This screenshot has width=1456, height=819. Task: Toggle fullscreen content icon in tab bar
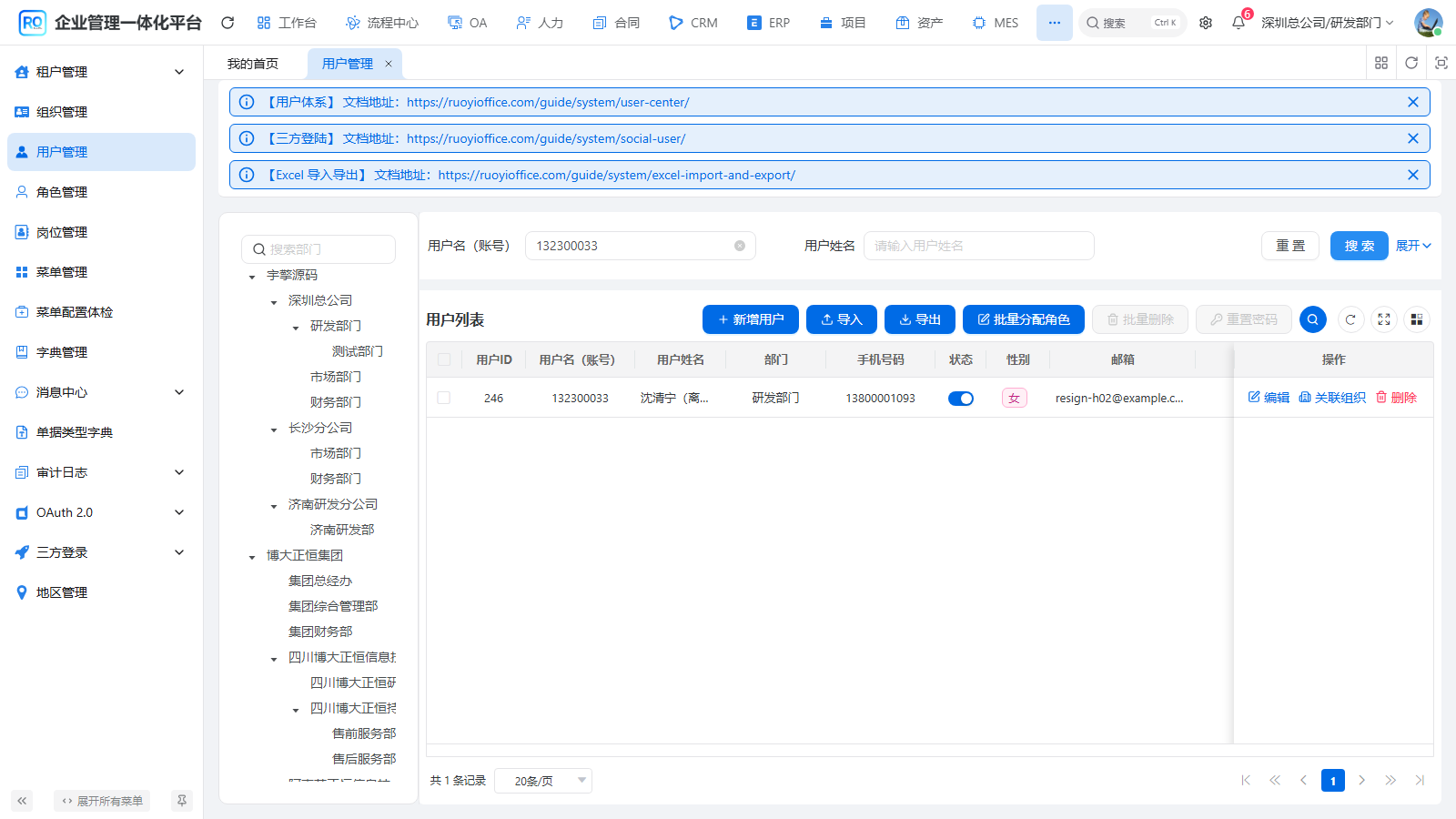tap(1441, 63)
